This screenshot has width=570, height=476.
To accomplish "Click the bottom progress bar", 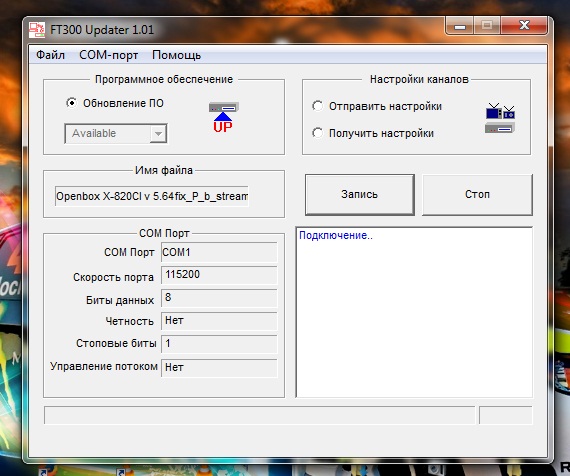I will click(260, 415).
